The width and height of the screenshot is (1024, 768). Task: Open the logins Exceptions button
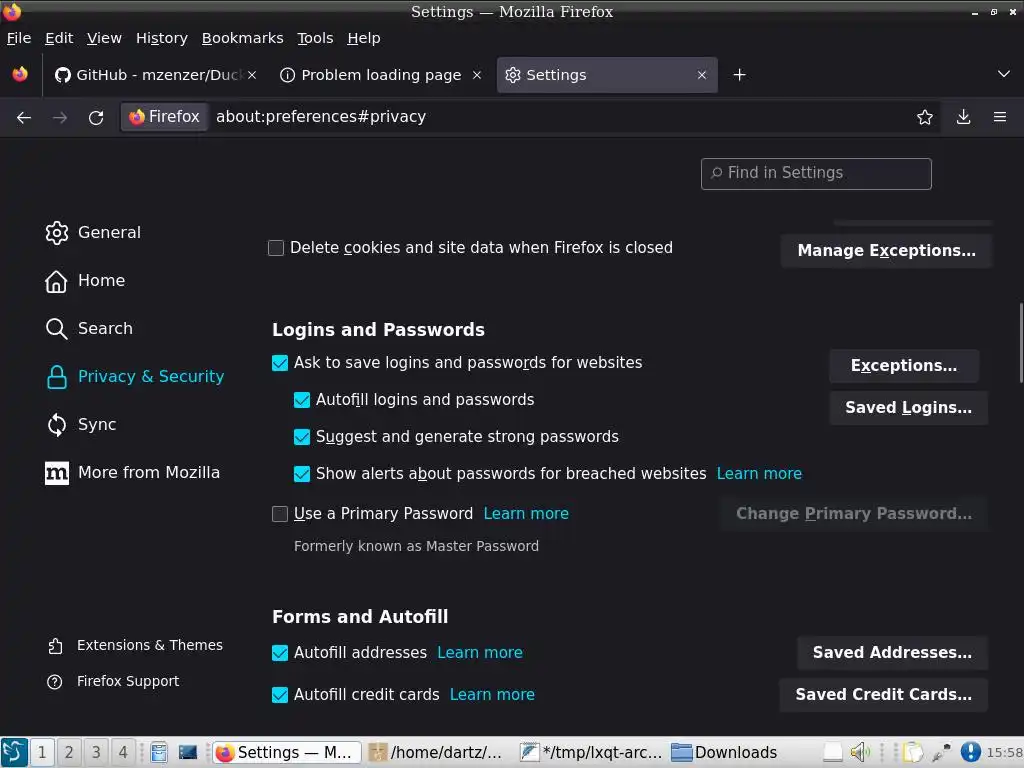coord(904,366)
